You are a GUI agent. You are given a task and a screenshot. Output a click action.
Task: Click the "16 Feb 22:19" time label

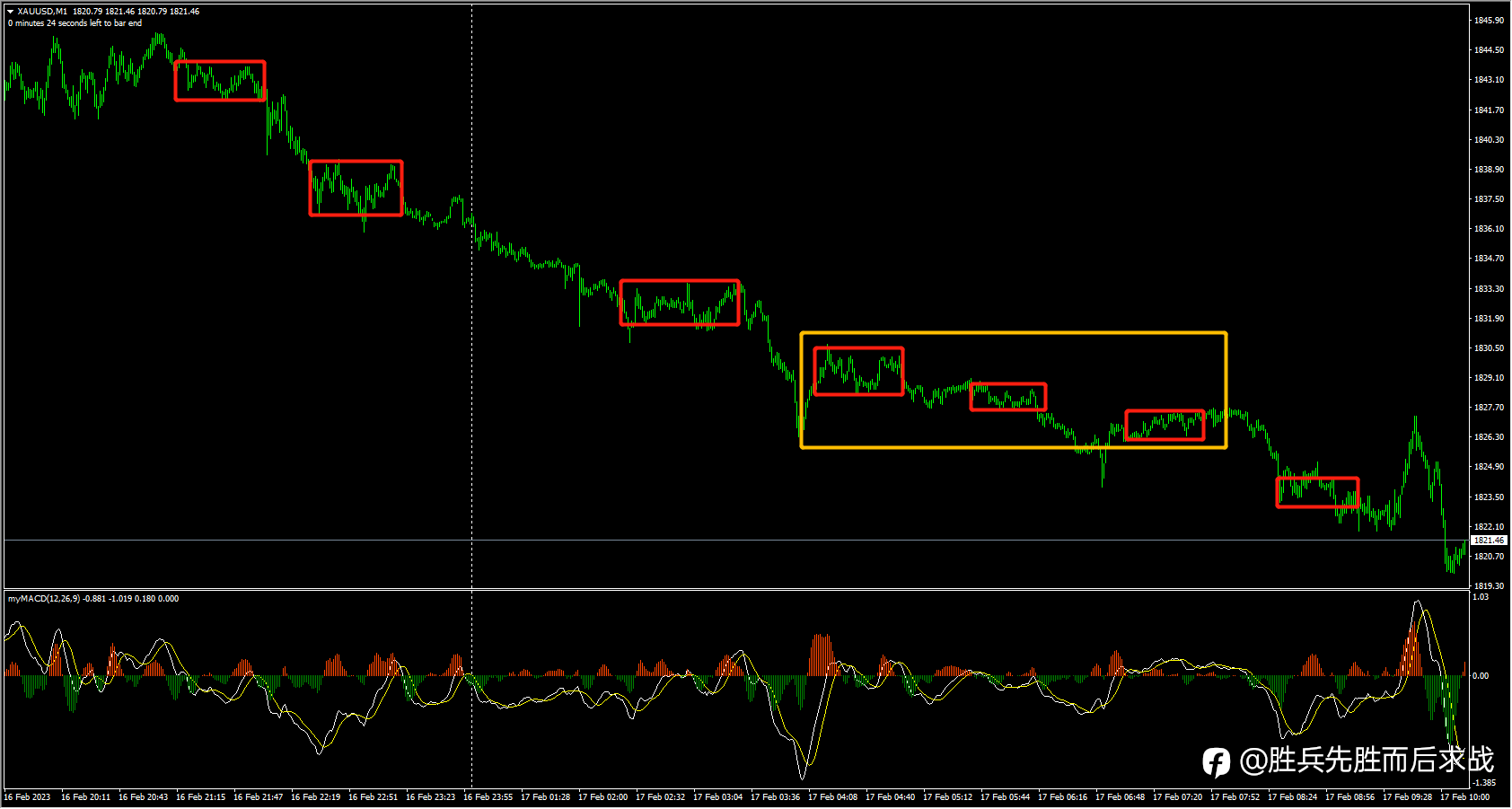click(315, 797)
